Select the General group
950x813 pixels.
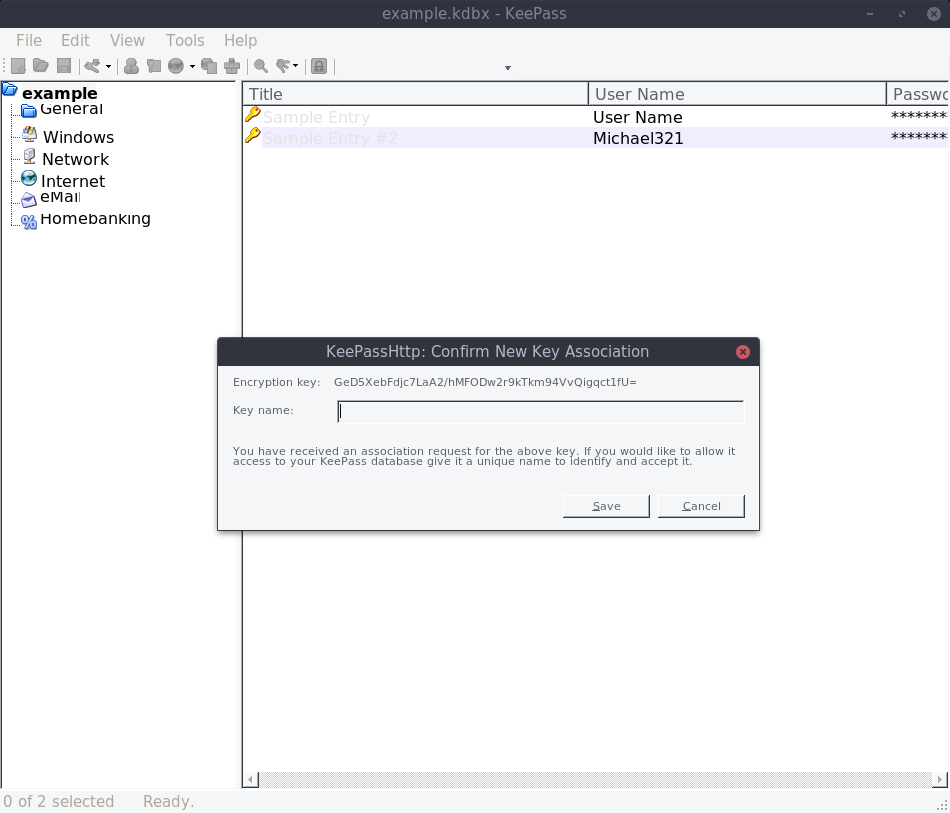tap(71, 110)
